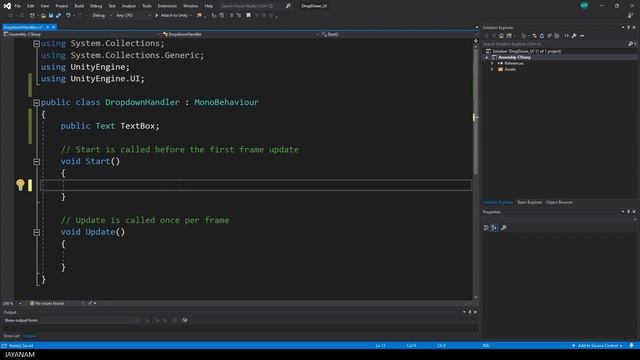Click Show All Files icon in Solution Explorer

coord(557,36)
